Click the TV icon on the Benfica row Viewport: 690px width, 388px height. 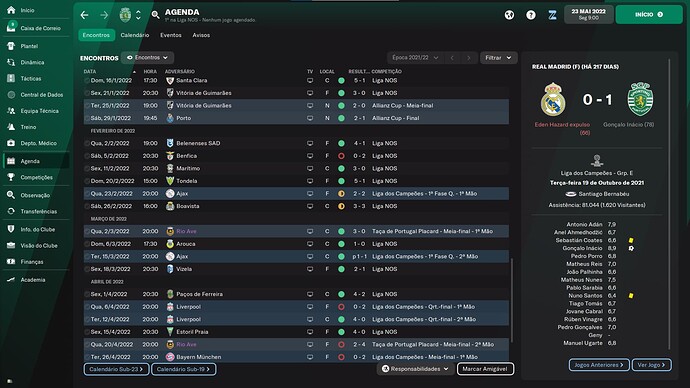pos(310,156)
